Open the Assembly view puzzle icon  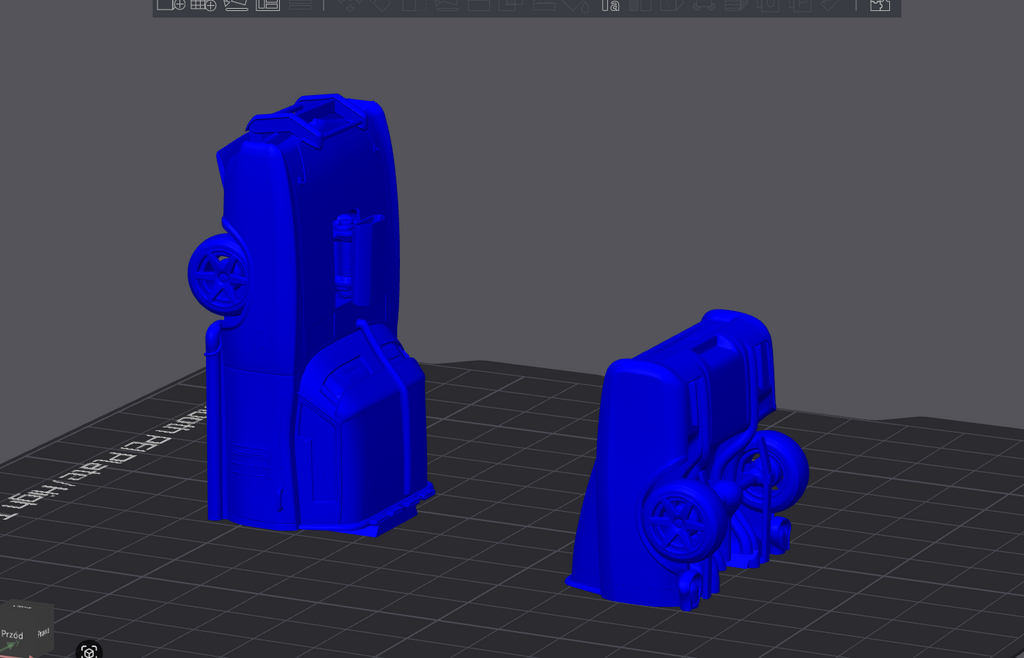(x=880, y=5)
